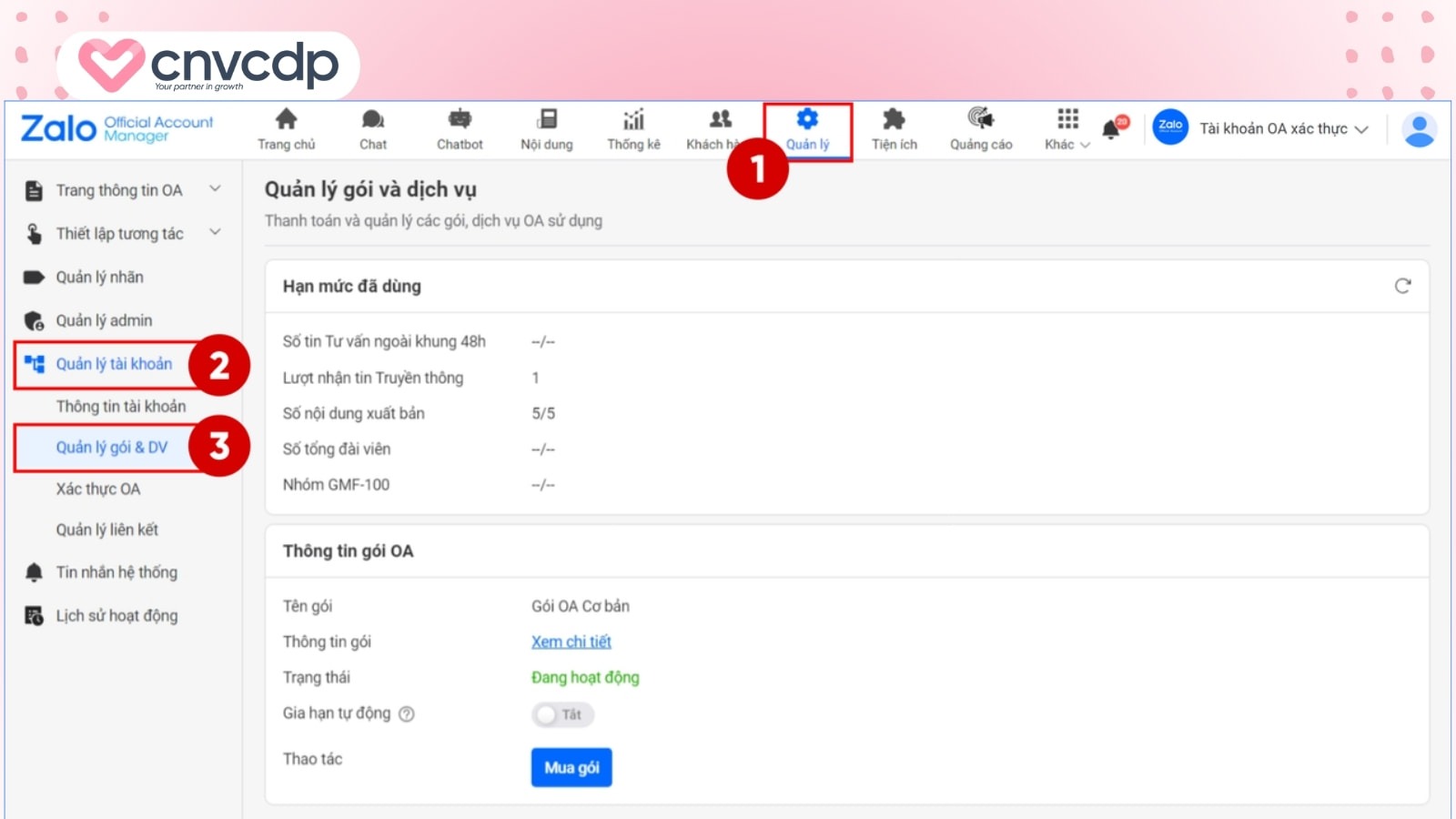The width and height of the screenshot is (1456, 819).
Task: Open the Khác dropdown arrow
Action: [x=1085, y=145]
